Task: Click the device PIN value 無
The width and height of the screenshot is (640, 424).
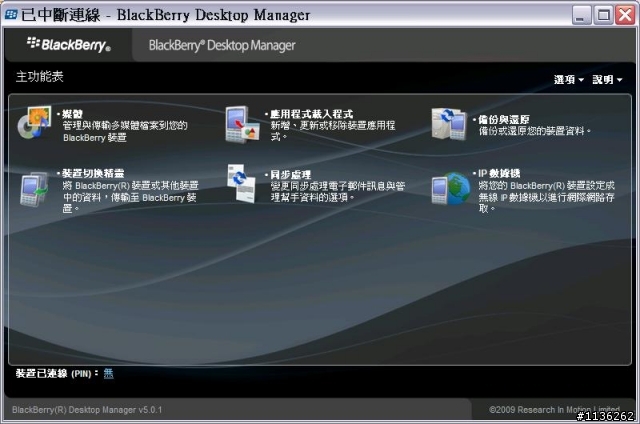Action: 109,373
